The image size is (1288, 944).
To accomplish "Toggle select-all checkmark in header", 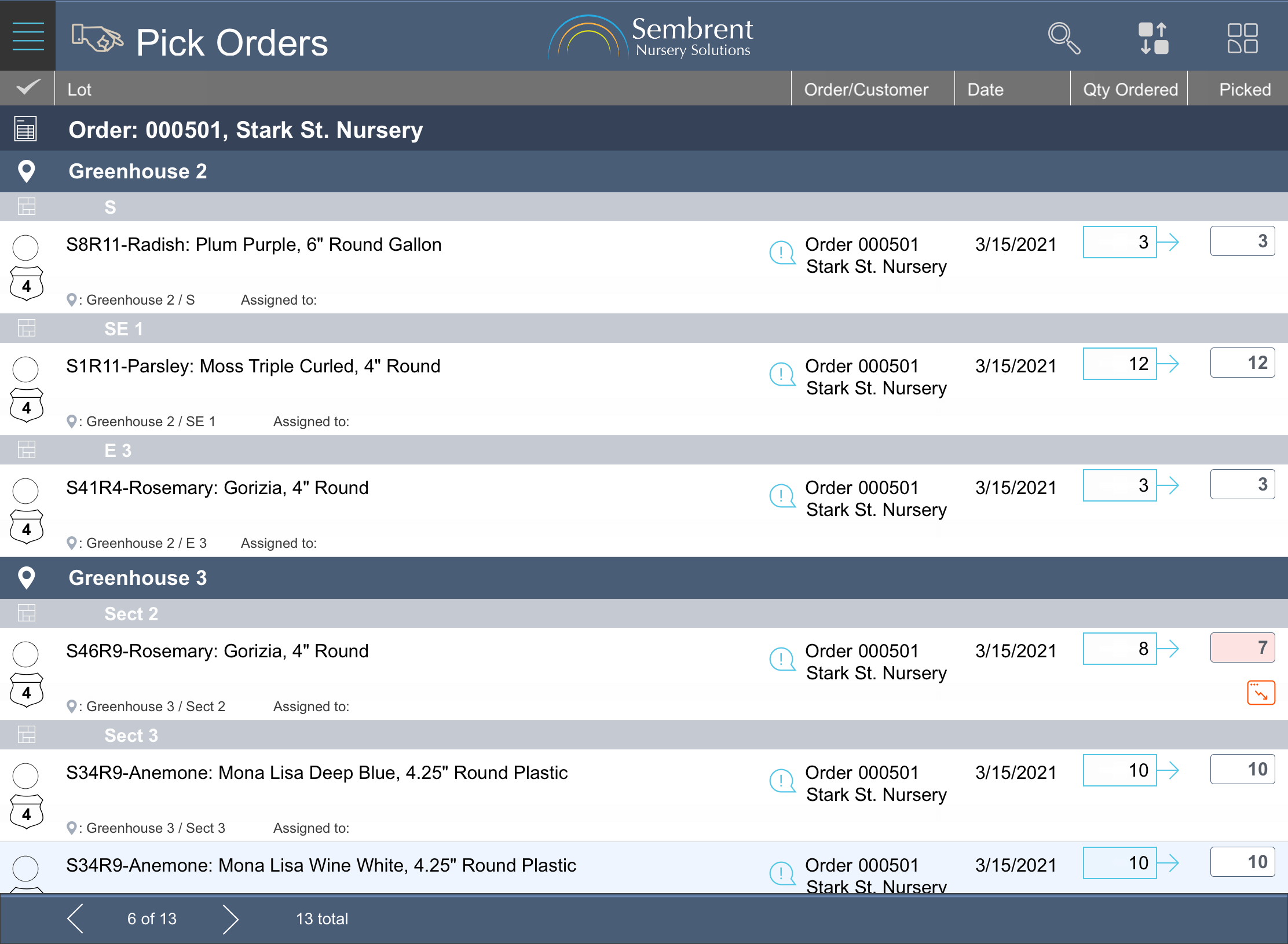I will coord(28,88).
